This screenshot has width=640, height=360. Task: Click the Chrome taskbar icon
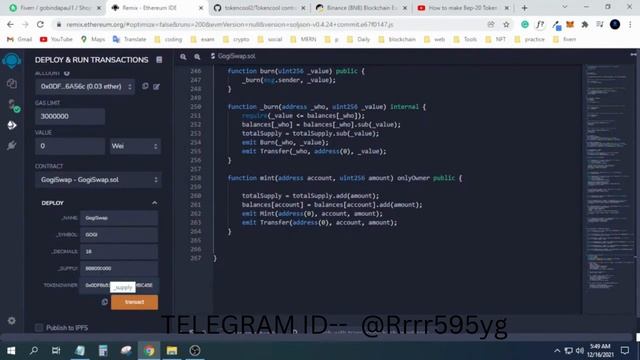(x=149, y=351)
